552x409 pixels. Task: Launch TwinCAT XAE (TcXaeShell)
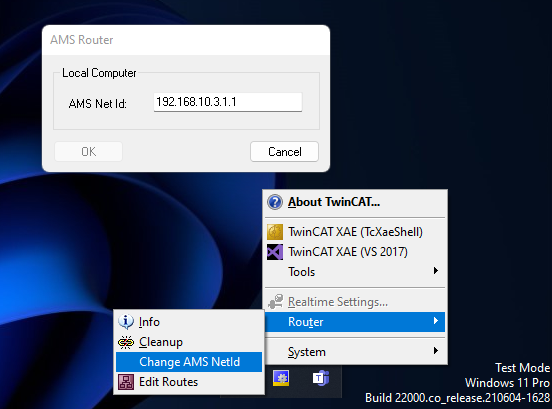click(x=355, y=232)
